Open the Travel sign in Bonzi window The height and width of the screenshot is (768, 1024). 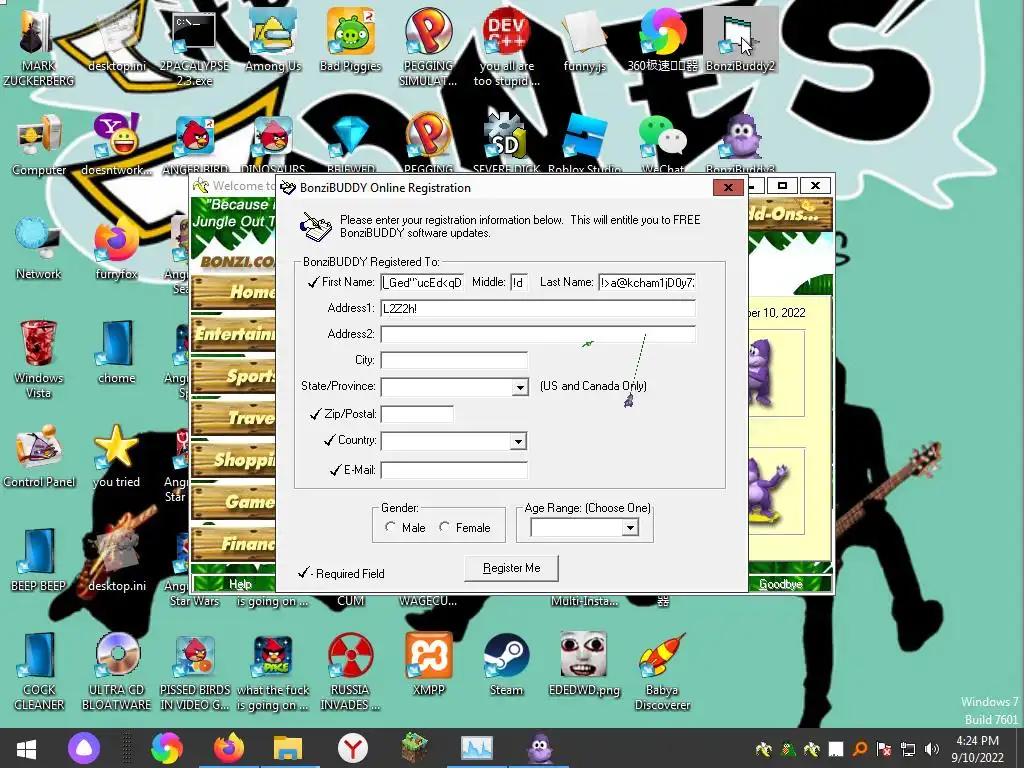(233, 418)
